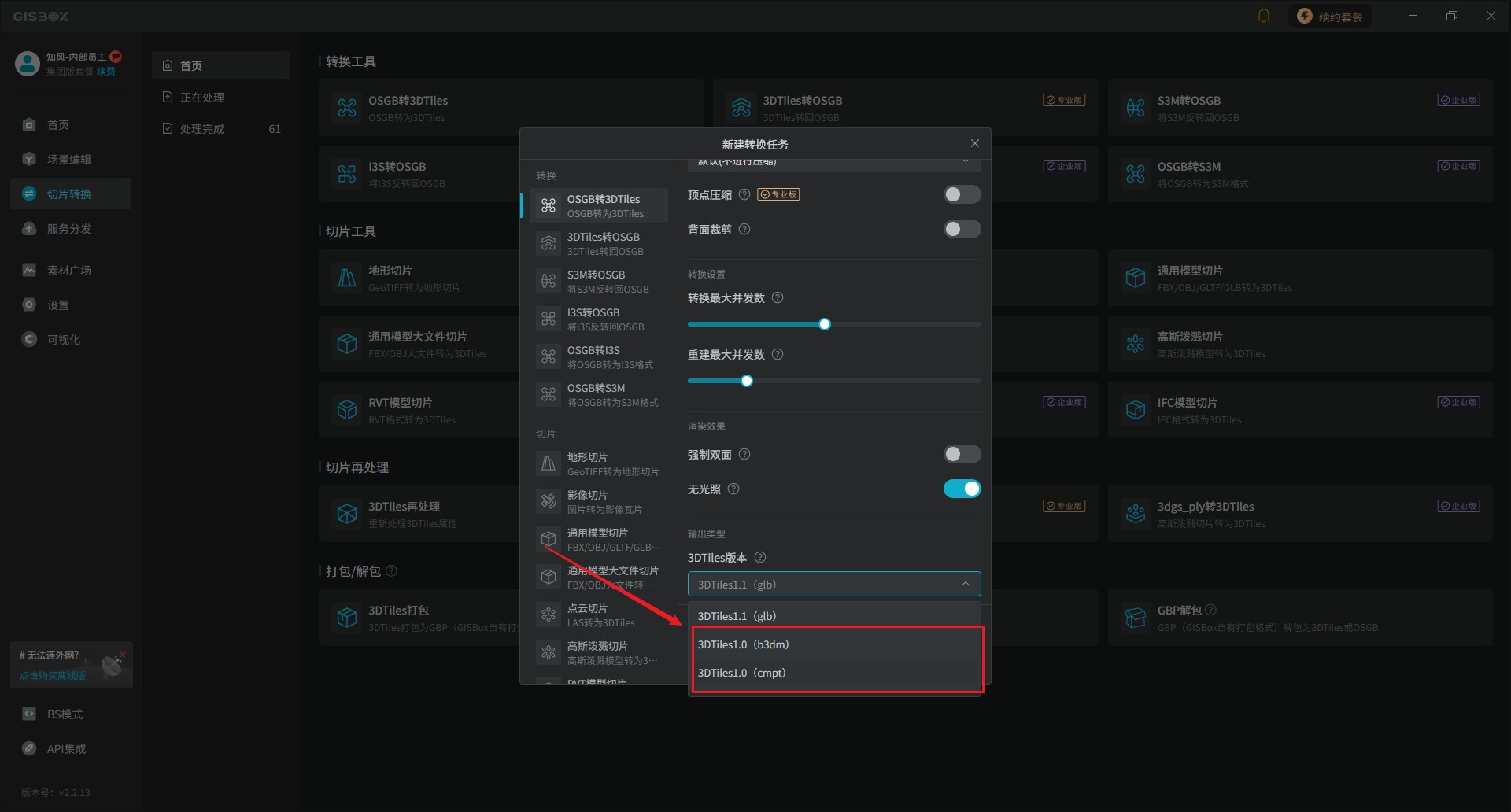This screenshot has height=812, width=1511.
Task: Click the 背面裁剪 help question icon
Action: [x=744, y=229]
